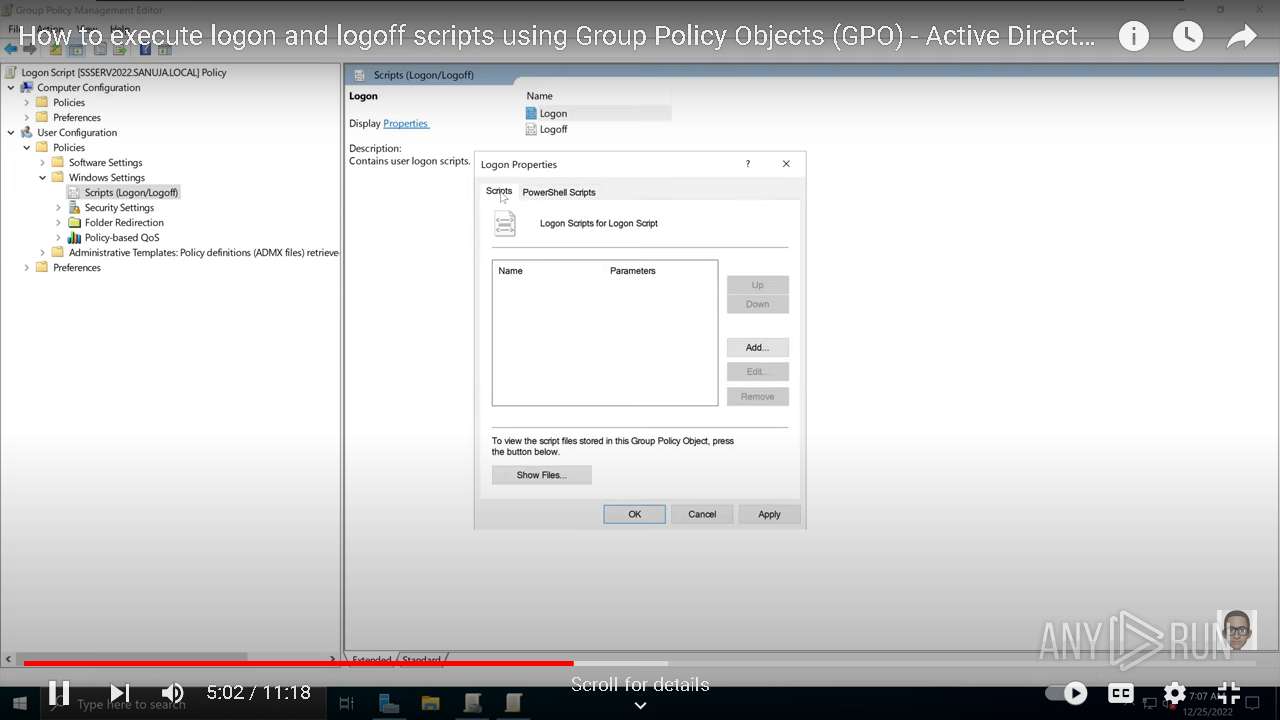Click the Watch later clock icon
1280x720 pixels.
point(1187,37)
